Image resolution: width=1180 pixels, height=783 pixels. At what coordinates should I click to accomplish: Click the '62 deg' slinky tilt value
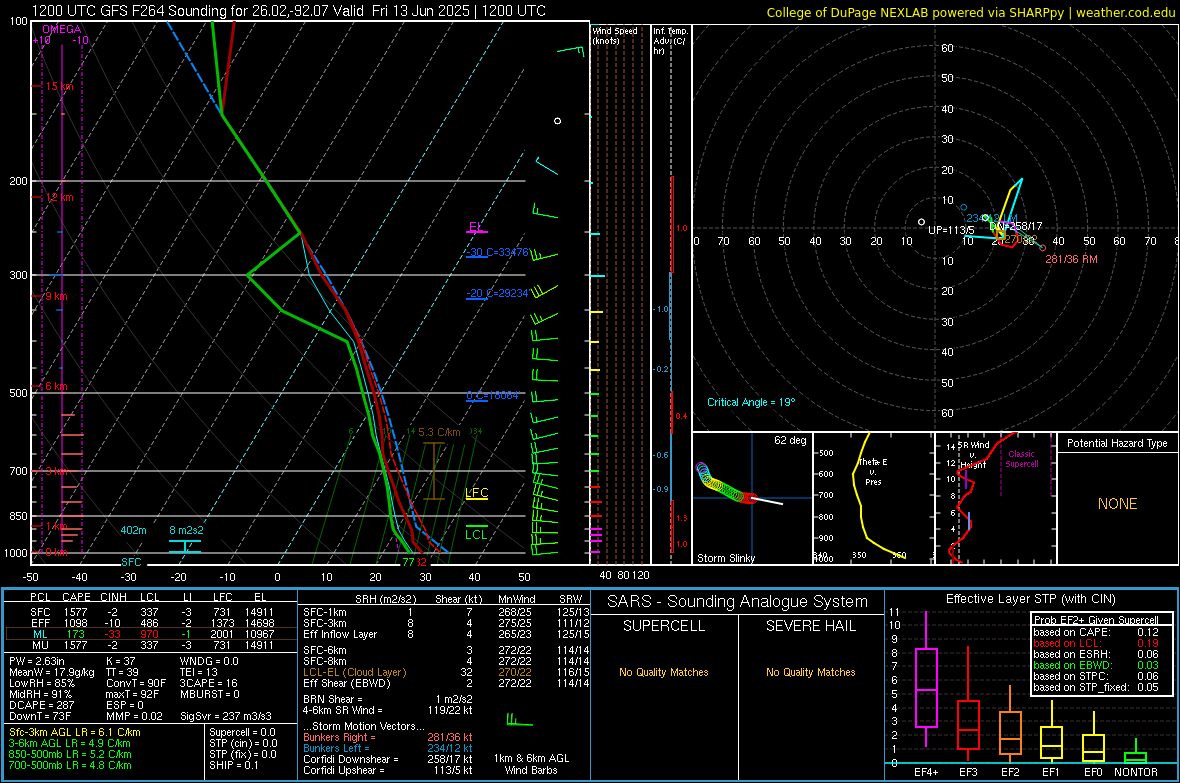[790, 440]
